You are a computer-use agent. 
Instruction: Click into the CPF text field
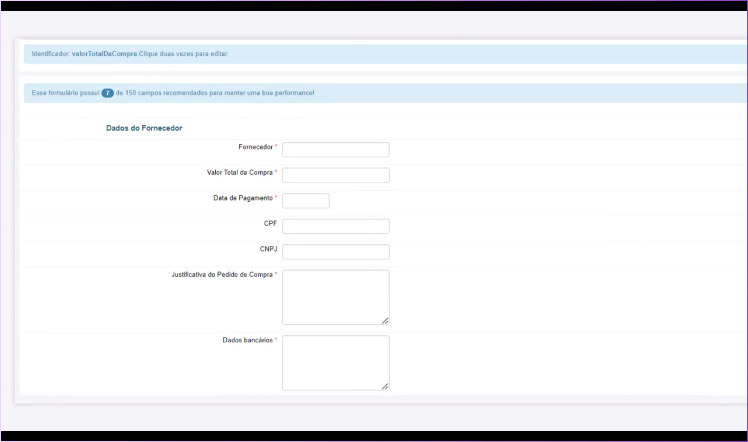click(335, 226)
